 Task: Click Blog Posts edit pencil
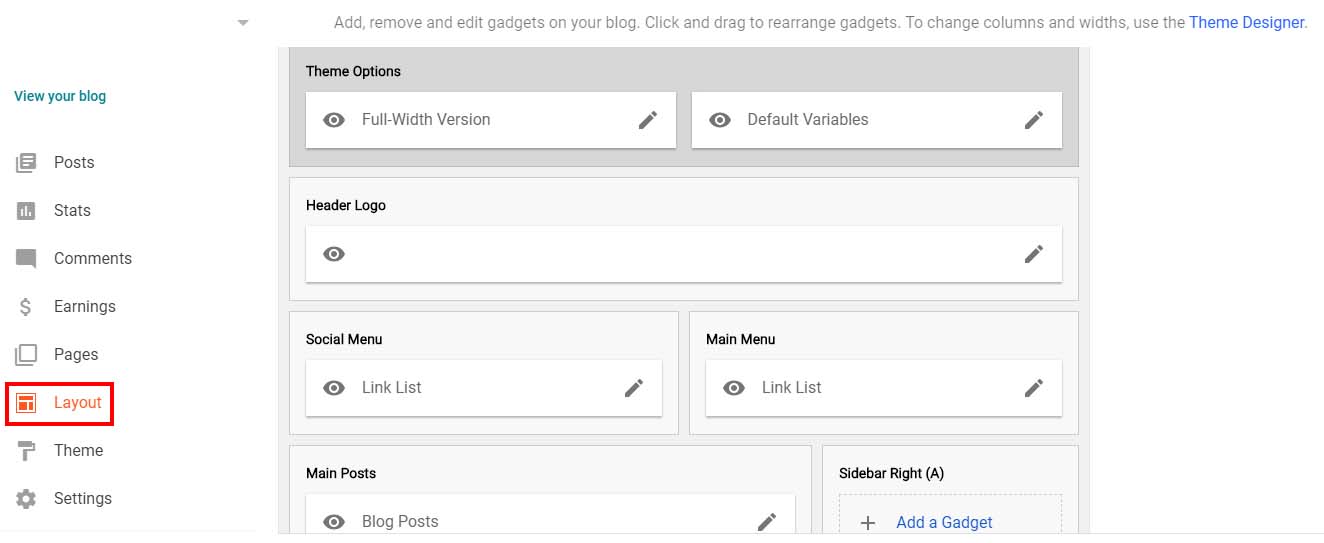[767, 521]
